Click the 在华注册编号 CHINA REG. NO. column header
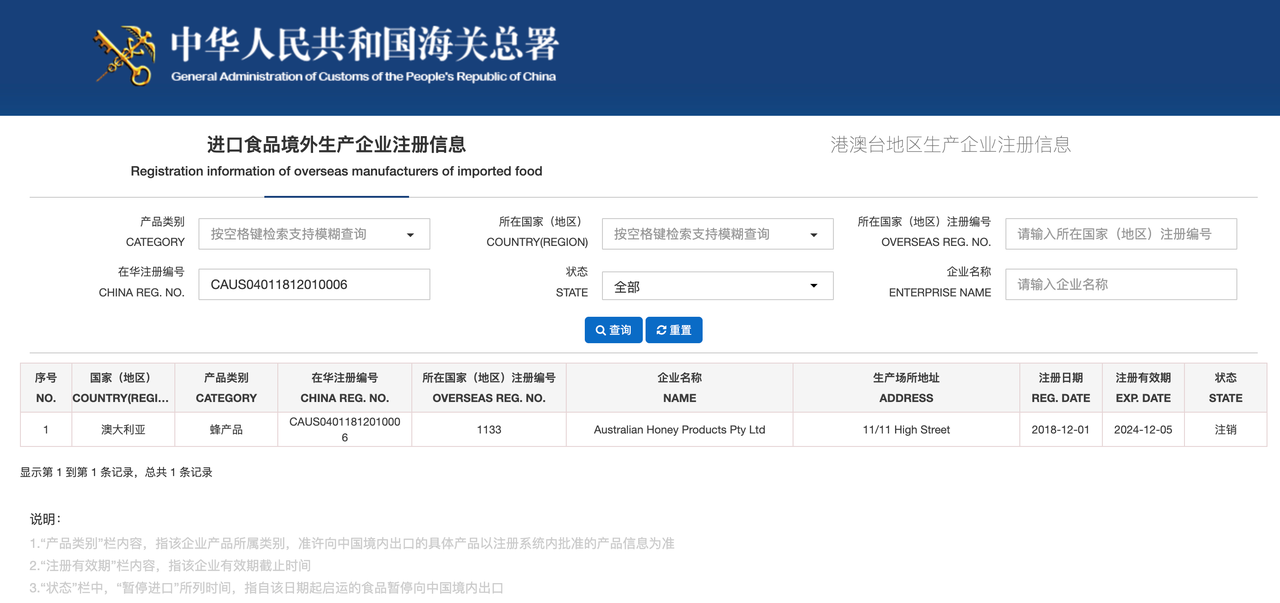The width and height of the screenshot is (1280, 603). 345,388
